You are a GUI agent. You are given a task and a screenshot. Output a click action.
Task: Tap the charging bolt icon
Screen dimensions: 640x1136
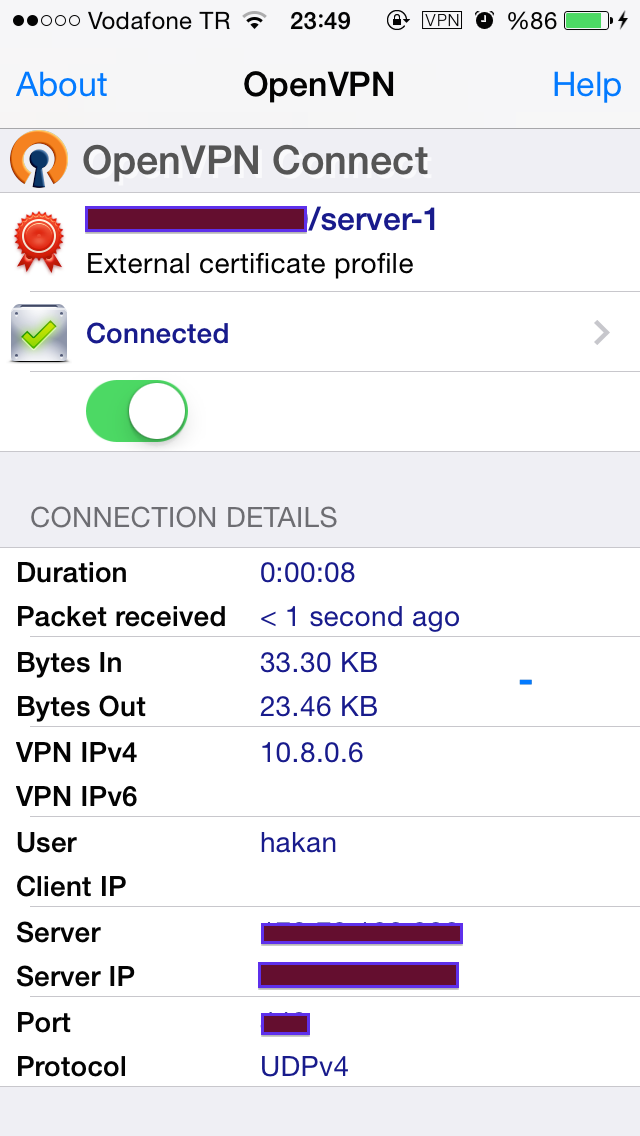tap(623, 20)
